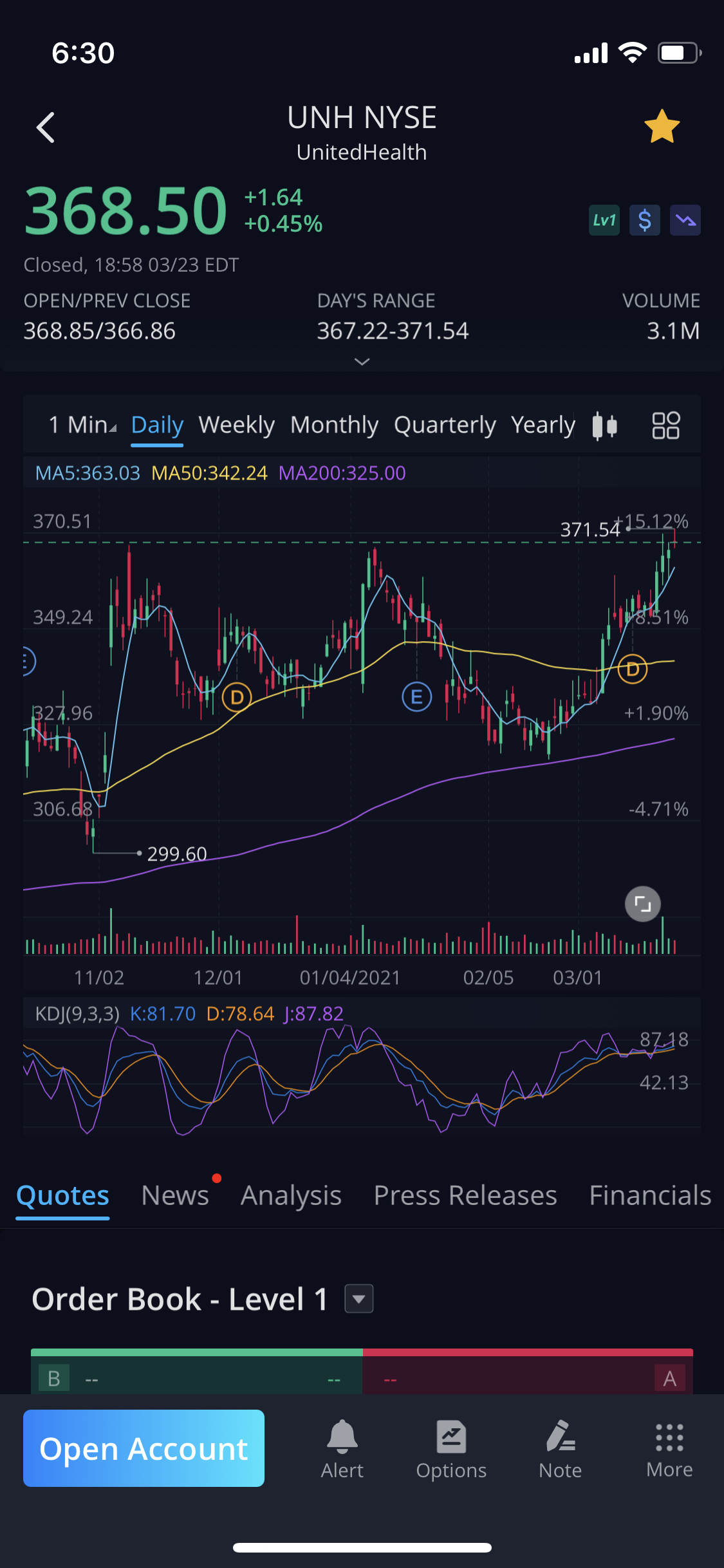Open the Options chain icon
724x1568 pixels.
[x=451, y=1449]
